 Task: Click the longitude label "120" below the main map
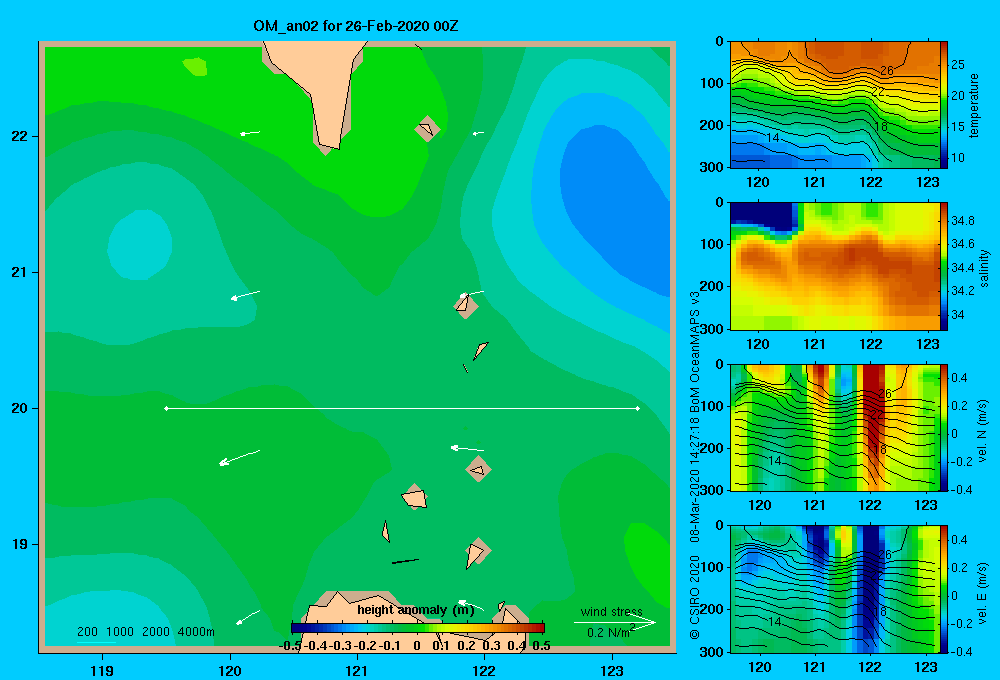[x=230, y=670]
